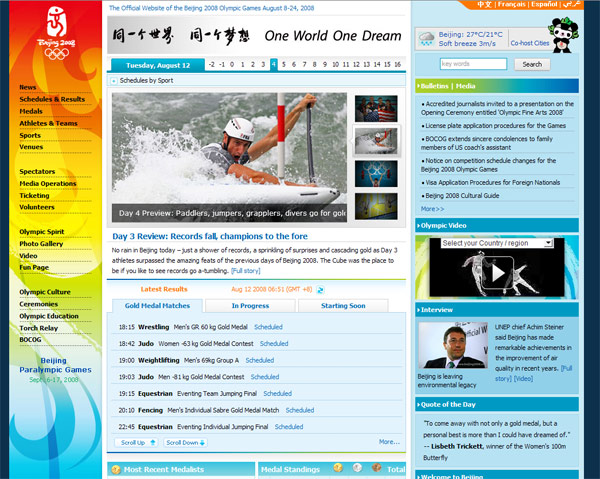Open the Beijing 2008 Cultural Guide bulletin

462,196
